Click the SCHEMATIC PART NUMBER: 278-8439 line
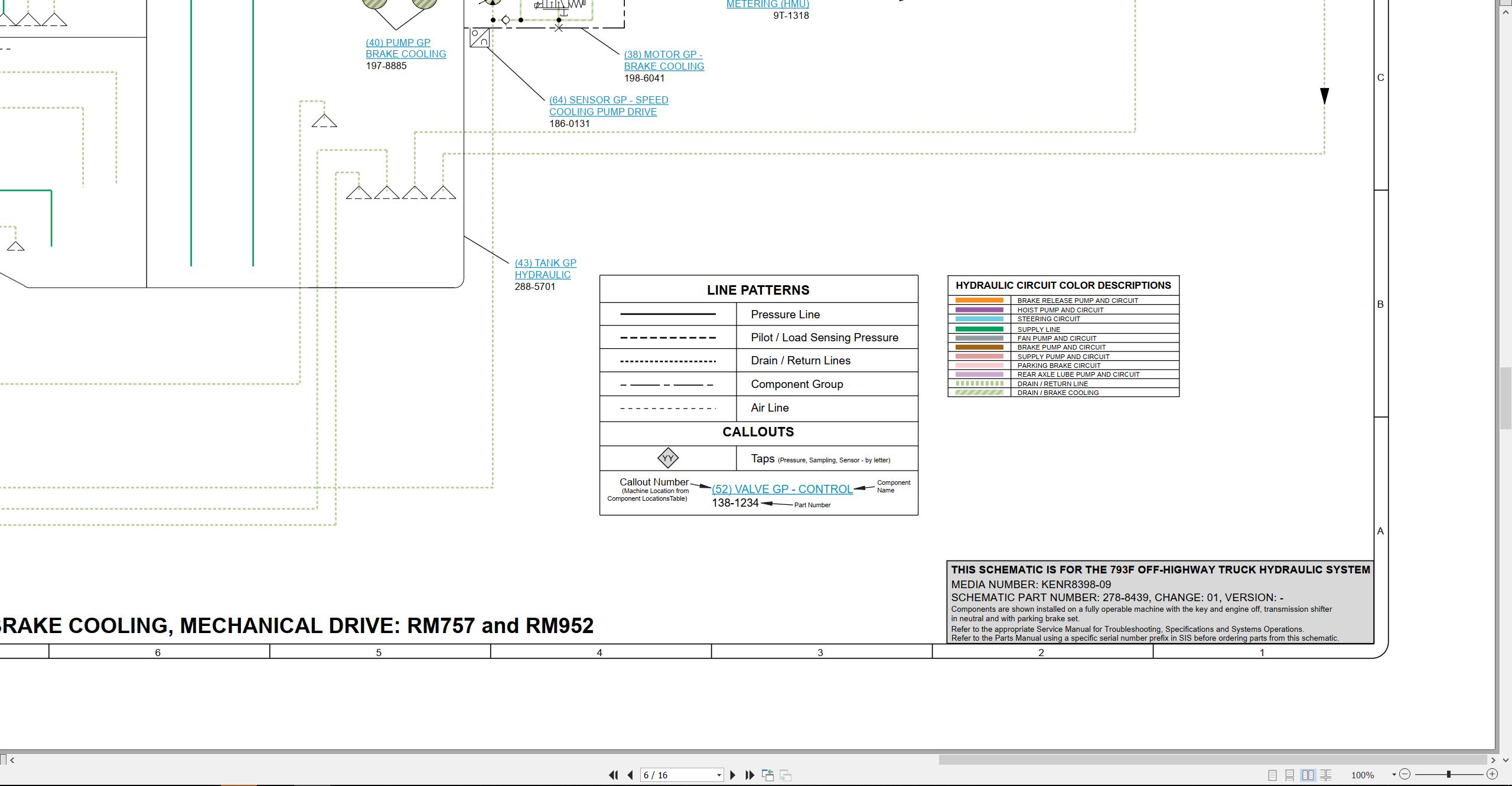The image size is (1512, 786). (x=1117, y=597)
